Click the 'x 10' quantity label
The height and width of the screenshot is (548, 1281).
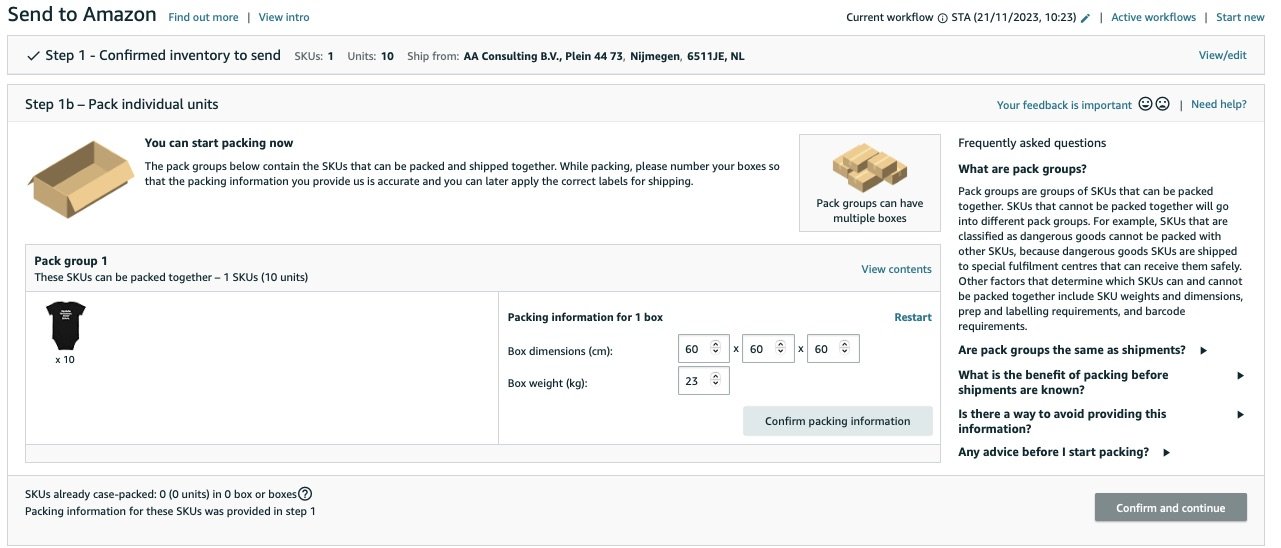[65, 359]
